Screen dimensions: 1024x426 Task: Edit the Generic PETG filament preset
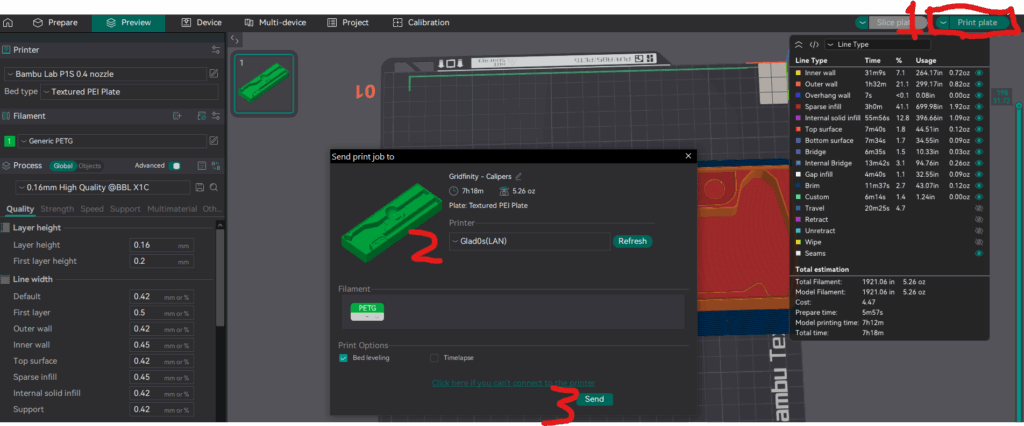213,141
